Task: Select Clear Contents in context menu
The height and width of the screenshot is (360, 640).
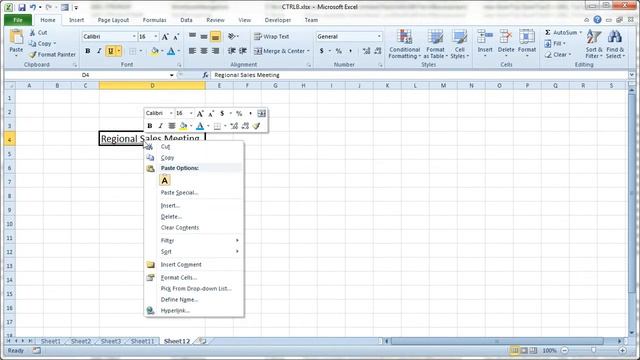Action: (194, 228)
